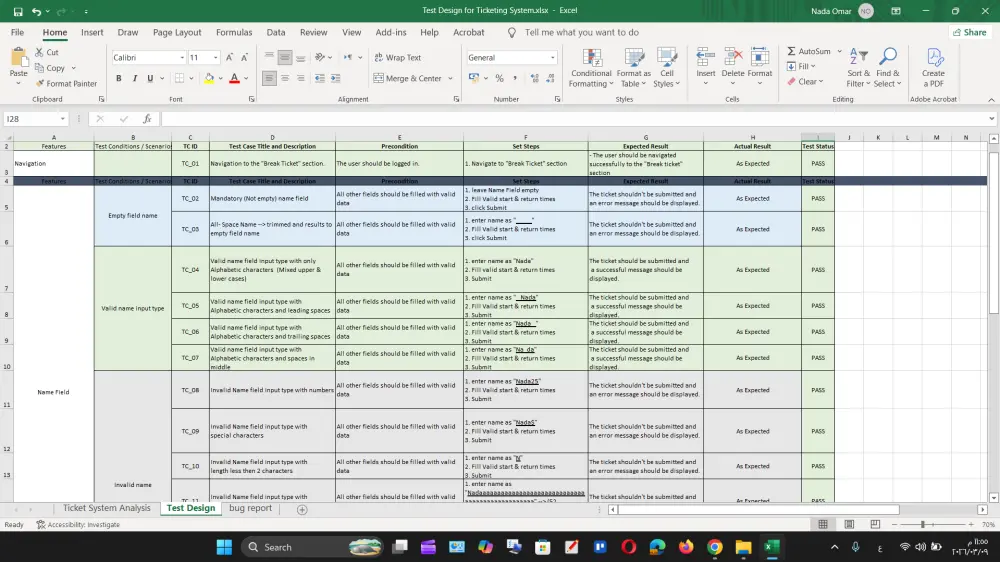Apply the fill color bucket
This screenshot has width=1000, height=562.
(x=209, y=78)
